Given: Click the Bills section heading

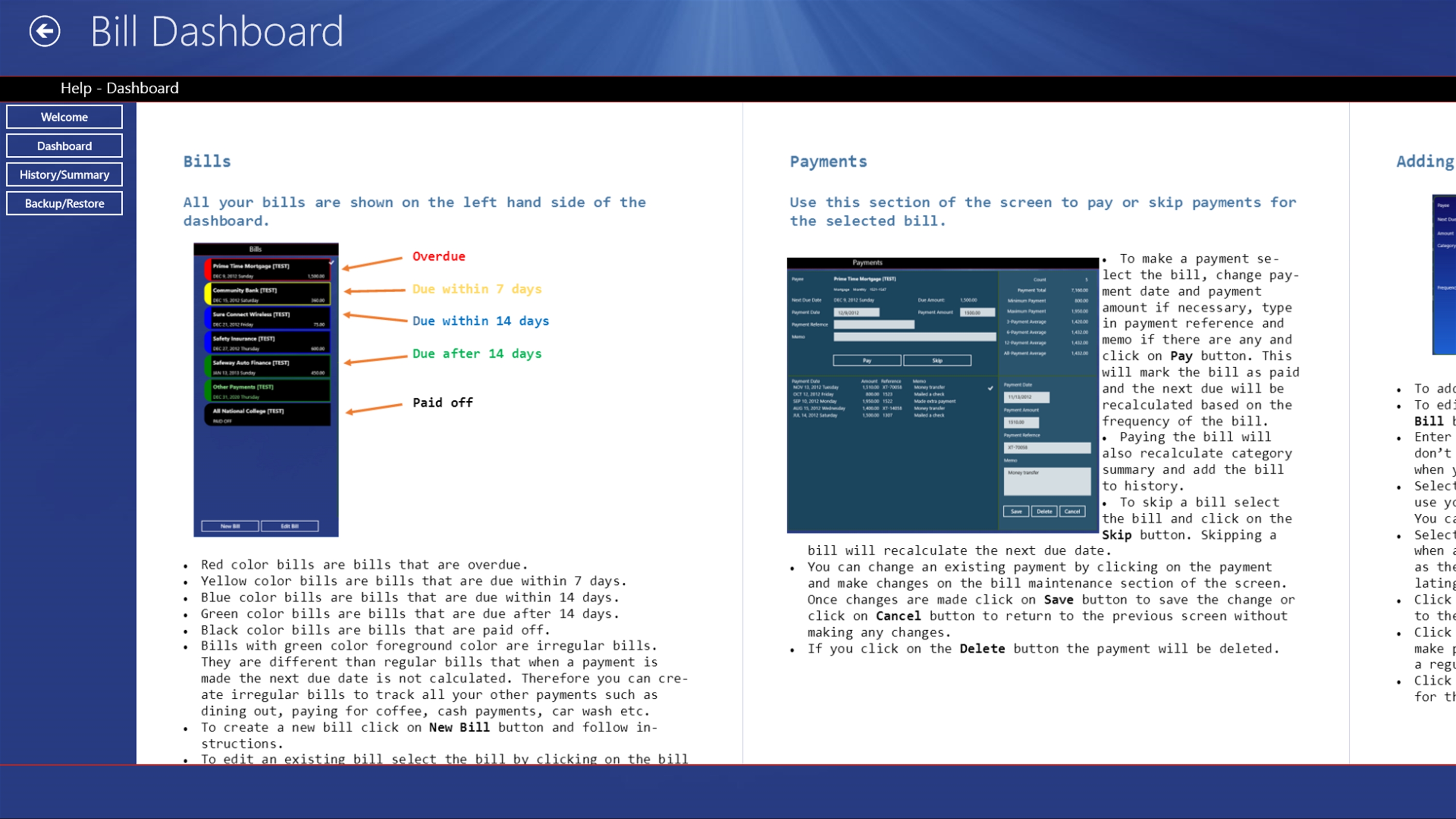Looking at the screenshot, I should tap(207, 162).
